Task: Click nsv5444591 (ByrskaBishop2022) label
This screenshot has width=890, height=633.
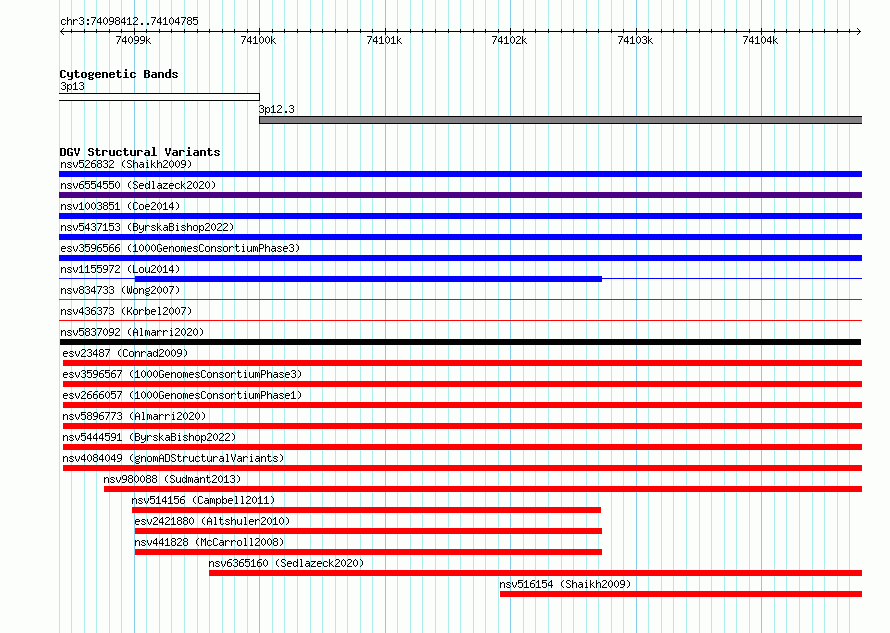Action: coord(149,437)
